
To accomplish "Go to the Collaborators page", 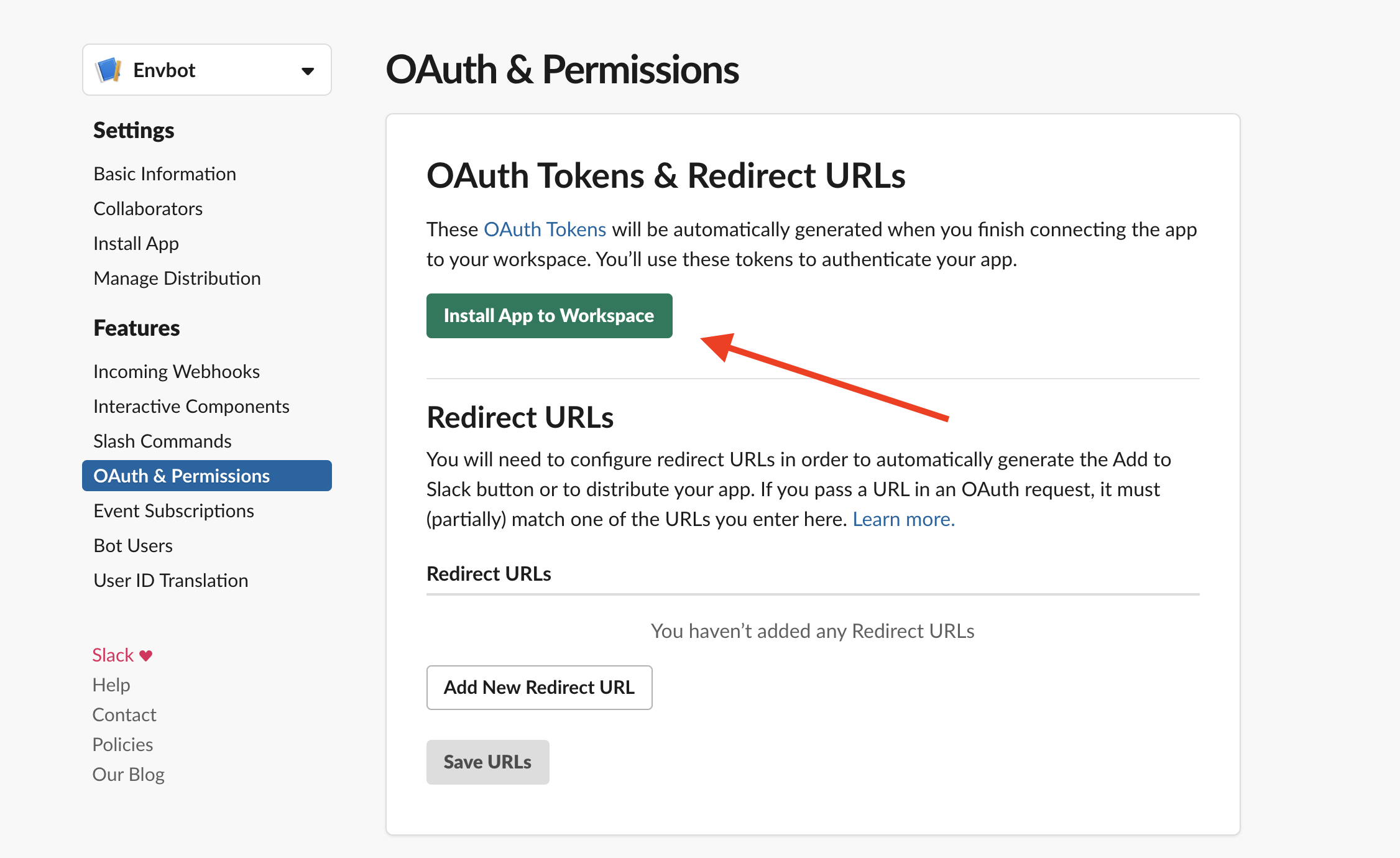I will (x=148, y=209).
